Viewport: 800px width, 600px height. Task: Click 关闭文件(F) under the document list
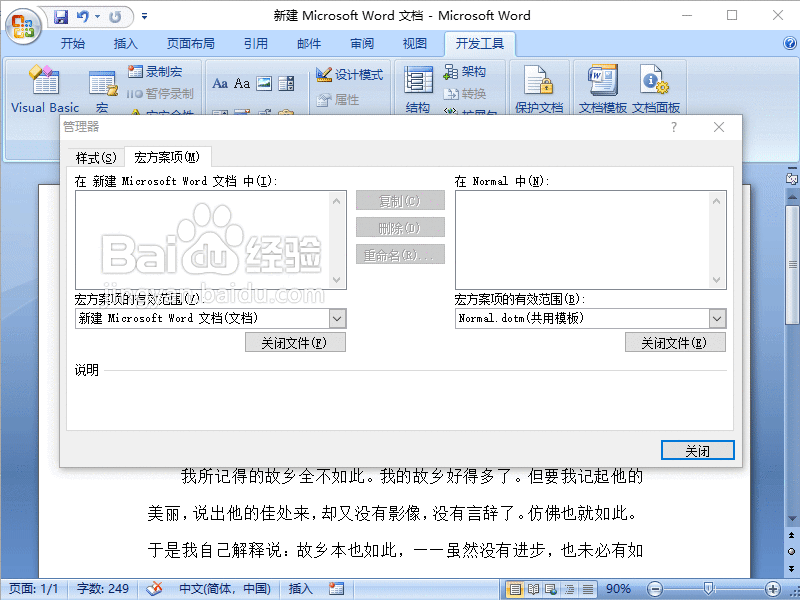[295, 342]
